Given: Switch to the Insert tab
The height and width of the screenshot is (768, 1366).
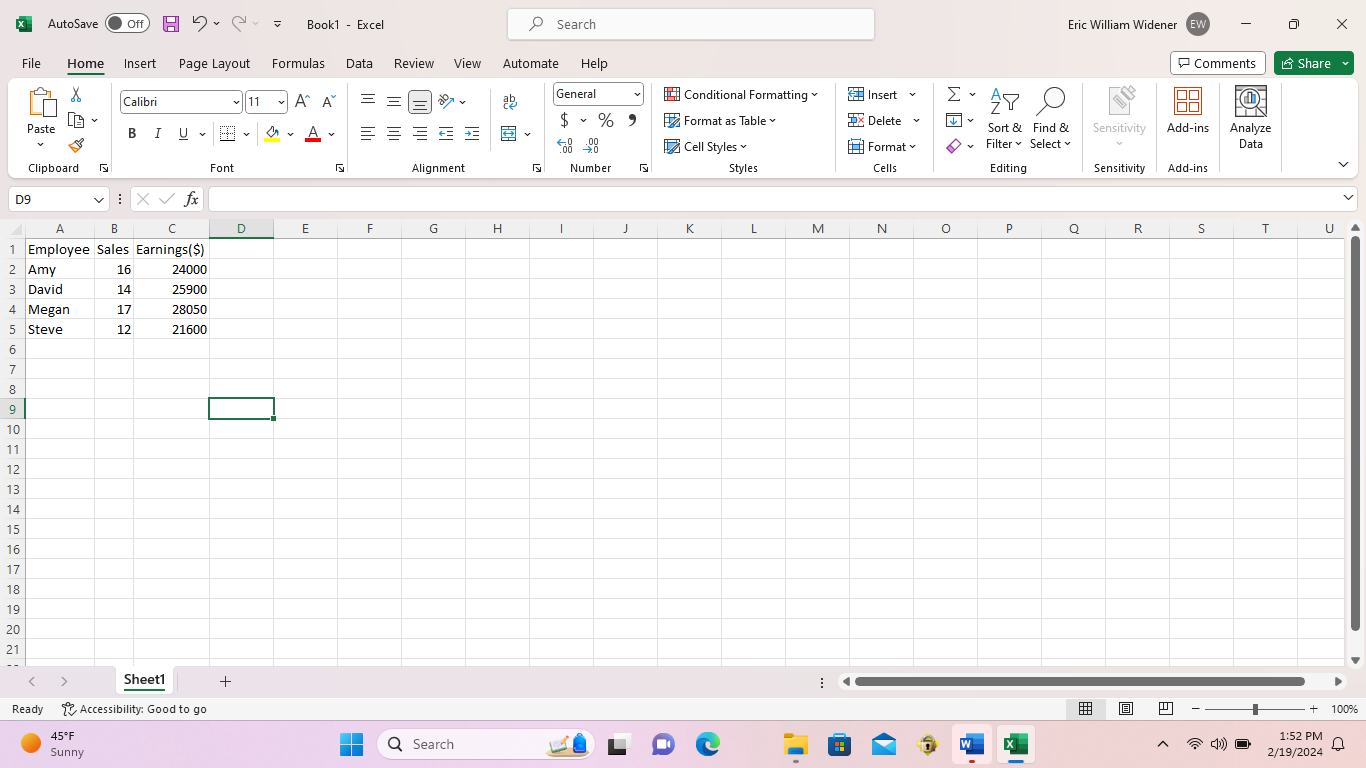Looking at the screenshot, I should coord(140,63).
